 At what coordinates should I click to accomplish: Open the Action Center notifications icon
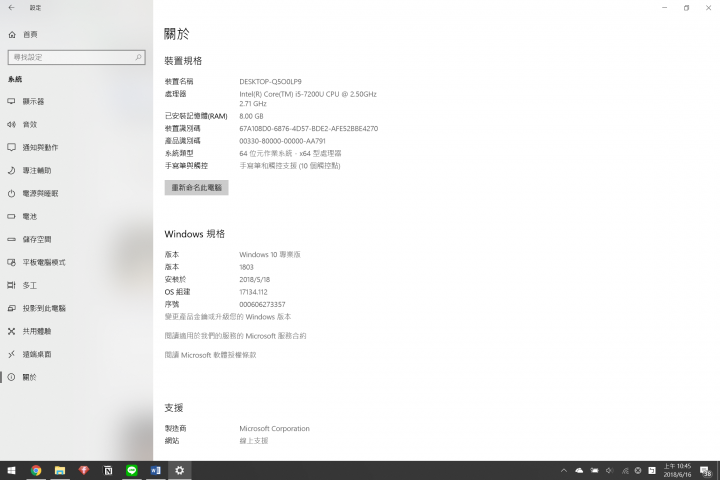[x=706, y=471]
